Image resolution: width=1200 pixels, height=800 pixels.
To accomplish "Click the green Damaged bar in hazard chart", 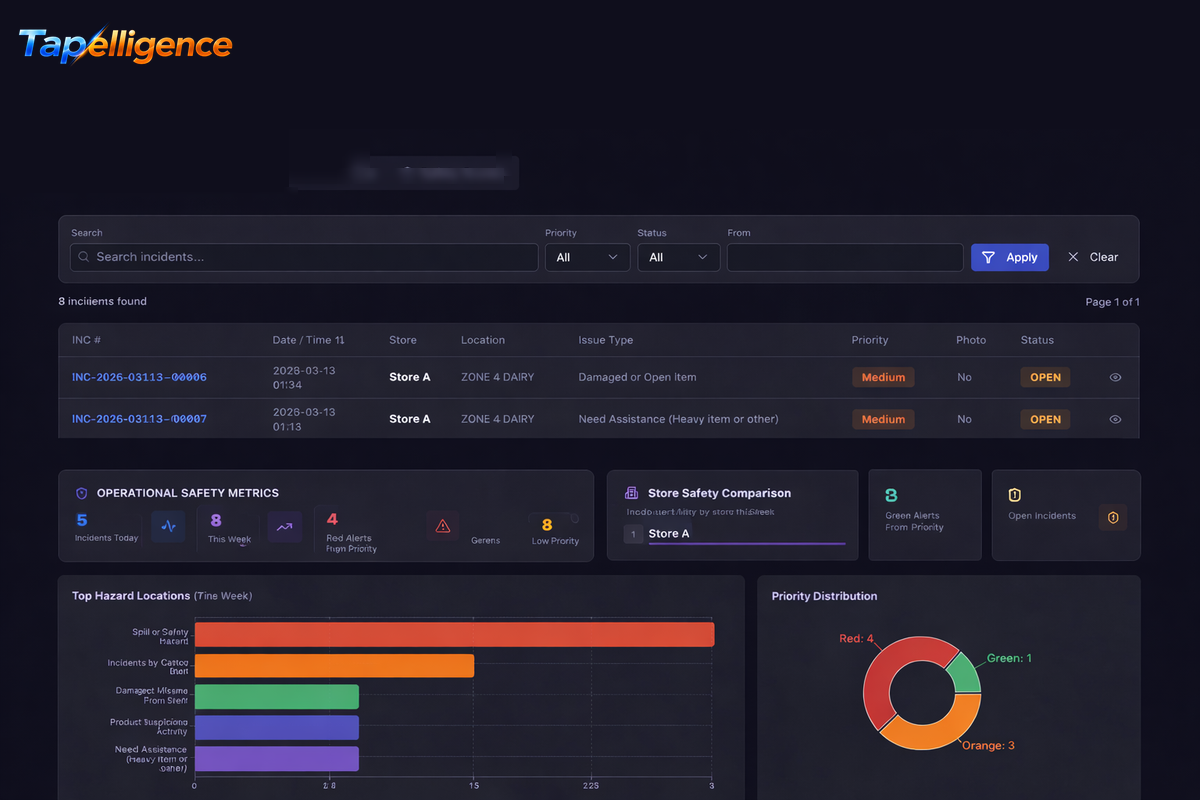I will 276,697.
